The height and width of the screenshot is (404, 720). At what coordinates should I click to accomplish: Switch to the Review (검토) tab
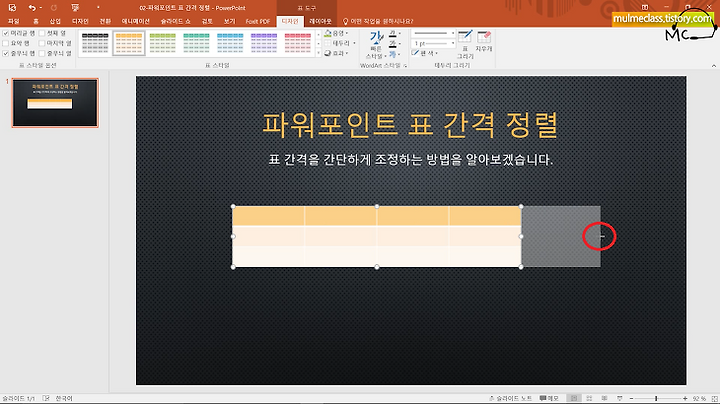click(208, 21)
